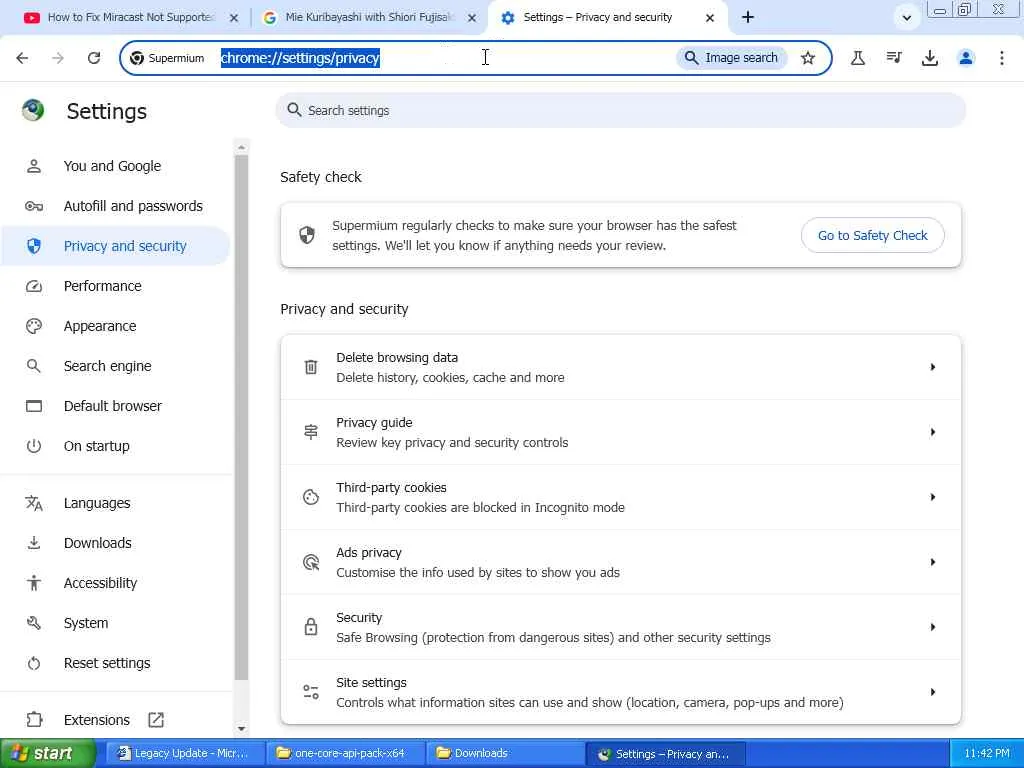Open the Windows start button
This screenshot has height=768, width=1024.
coord(48,754)
